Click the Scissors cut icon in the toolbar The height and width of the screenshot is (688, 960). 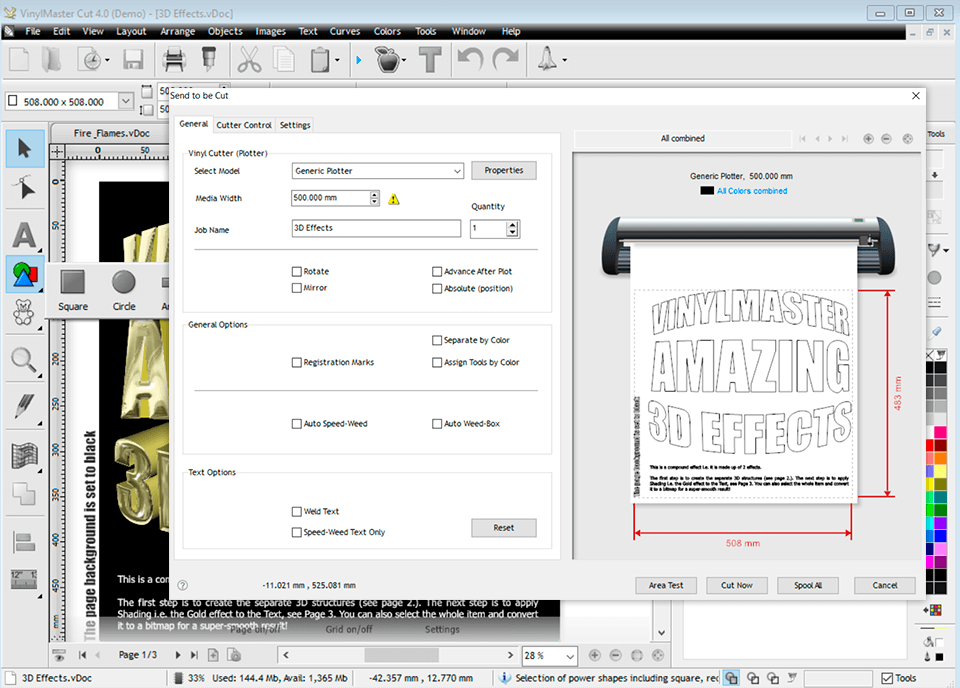pyautogui.click(x=250, y=60)
